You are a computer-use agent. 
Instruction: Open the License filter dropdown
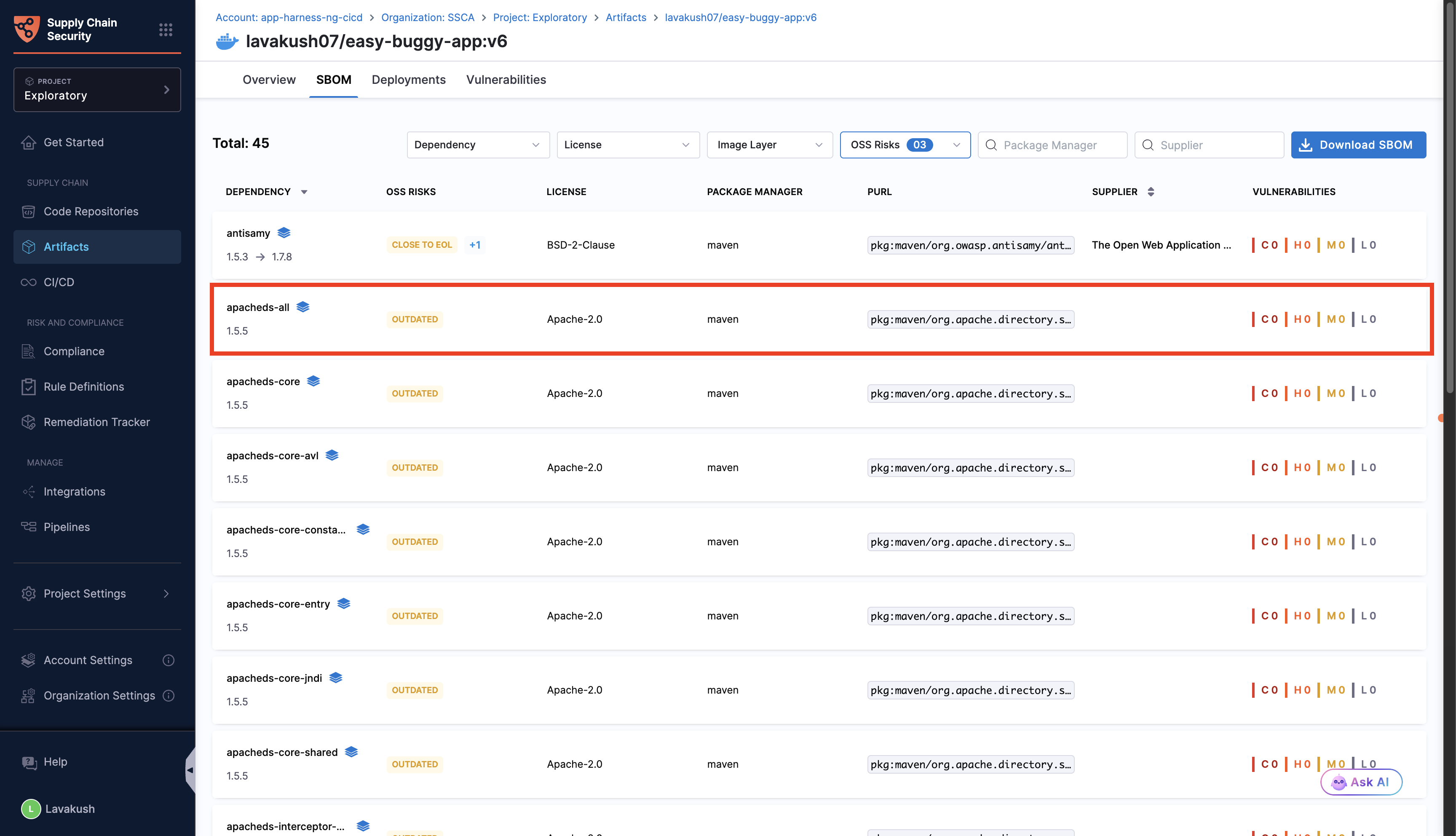point(627,145)
